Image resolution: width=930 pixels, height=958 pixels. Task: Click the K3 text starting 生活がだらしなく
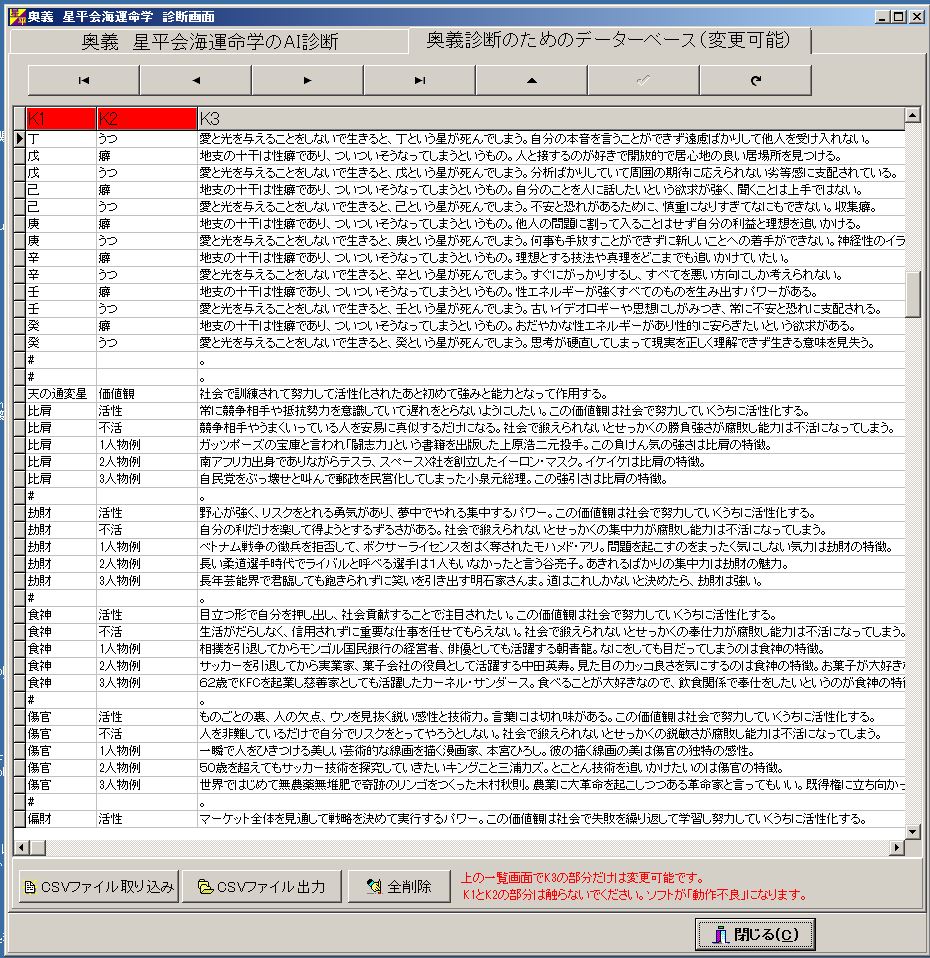(552, 632)
